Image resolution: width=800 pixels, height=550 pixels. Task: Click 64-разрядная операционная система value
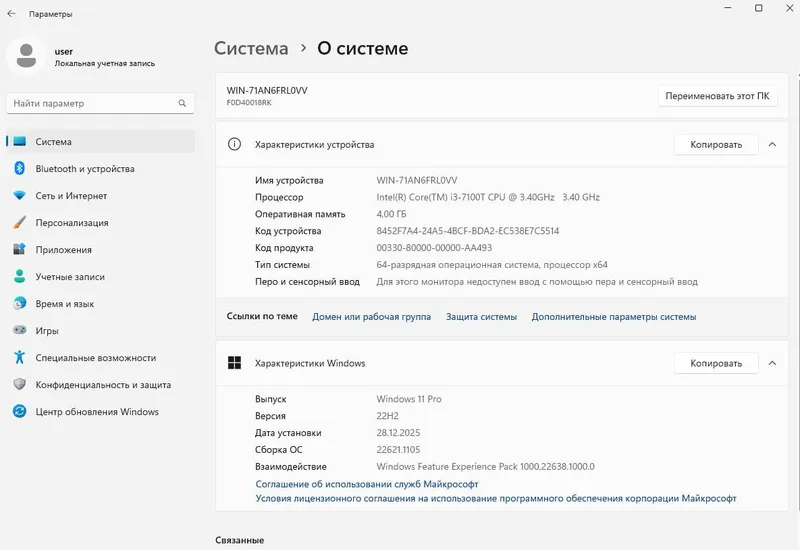click(492, 264)
